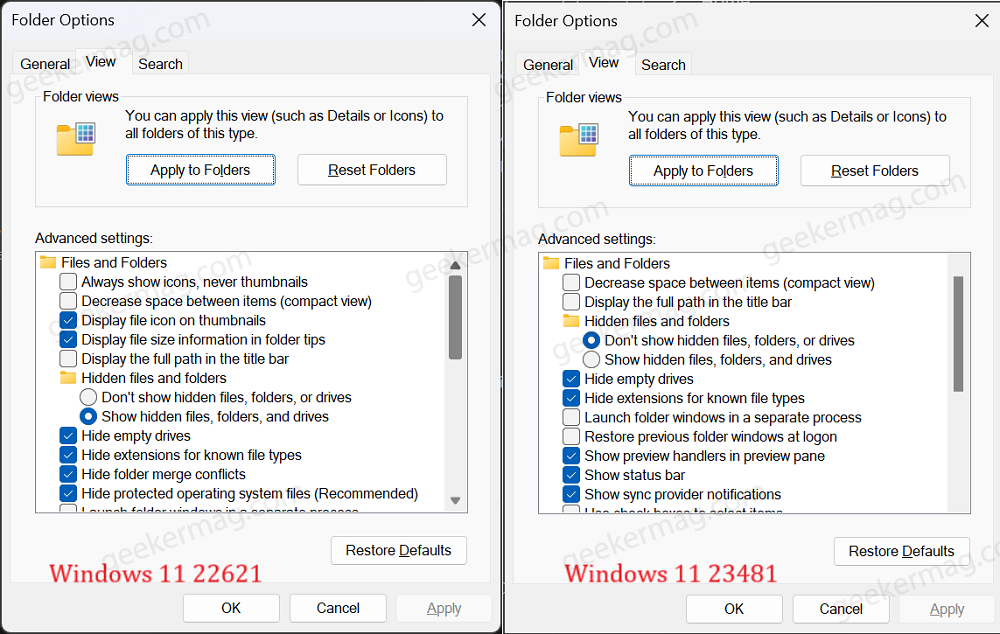The image size is (1000, 634).
Task: Uncheck Show sync provider notifications
Action: [571, 494]
